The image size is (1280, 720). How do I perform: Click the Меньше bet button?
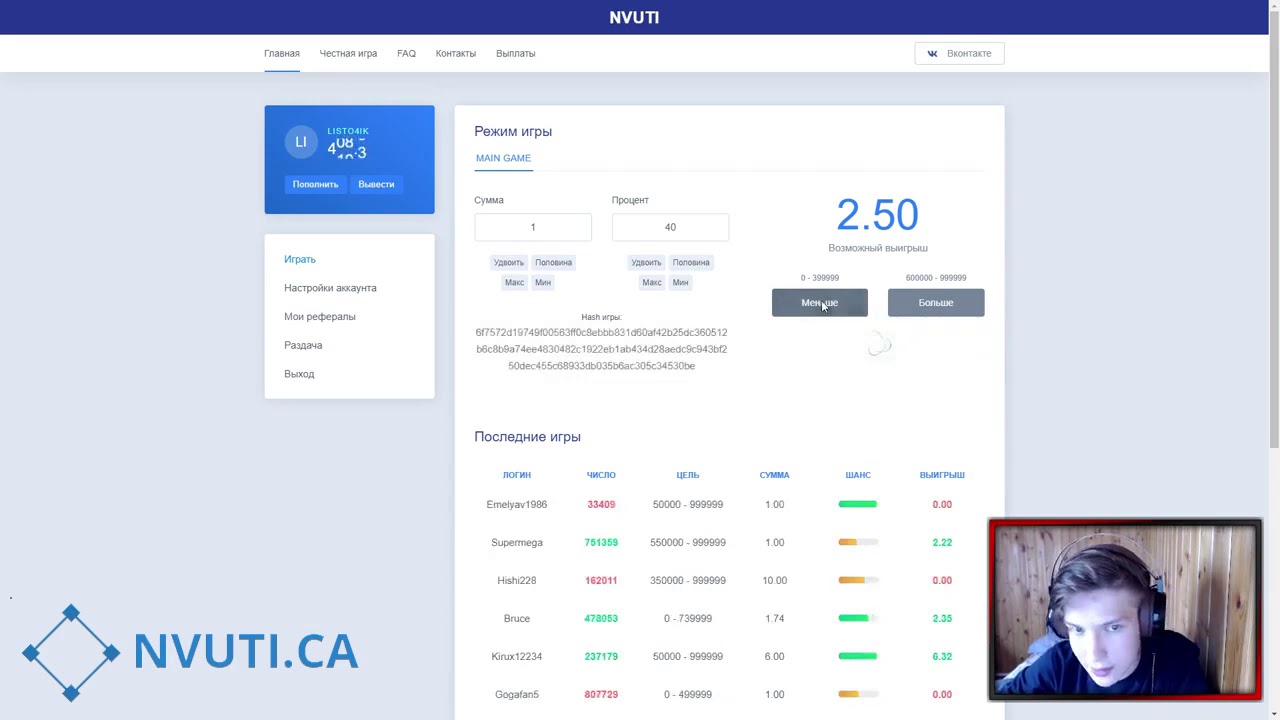point(820,303)
